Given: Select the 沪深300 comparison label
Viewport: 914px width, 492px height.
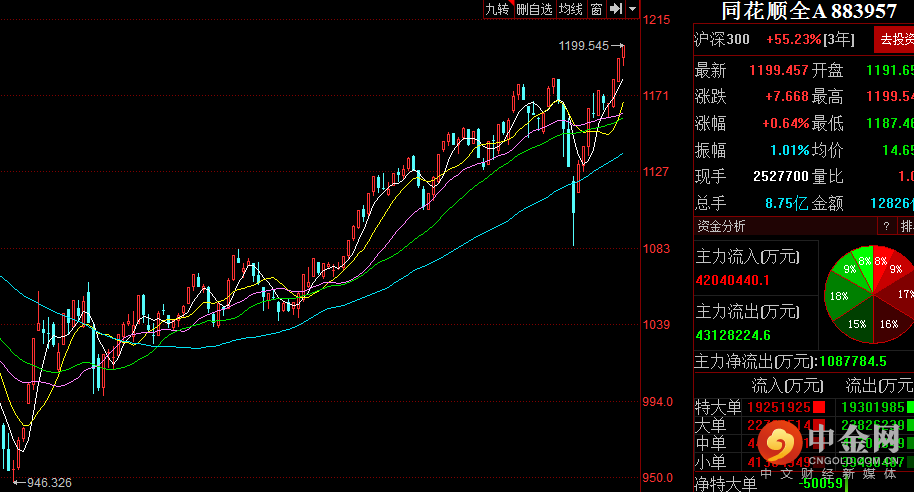Looking at the screenshot, I should pyautogui.click(x=722, y=40).
